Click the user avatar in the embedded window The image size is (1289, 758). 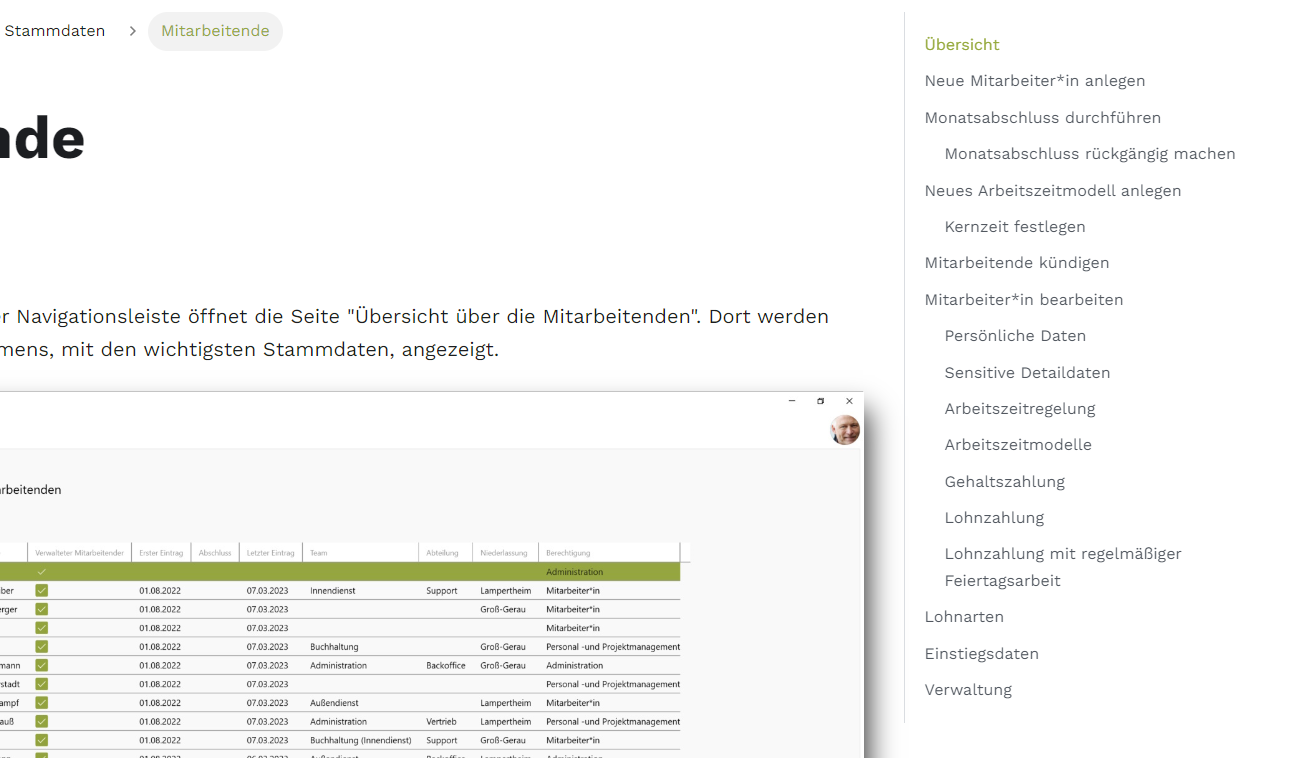coord(845,430)
